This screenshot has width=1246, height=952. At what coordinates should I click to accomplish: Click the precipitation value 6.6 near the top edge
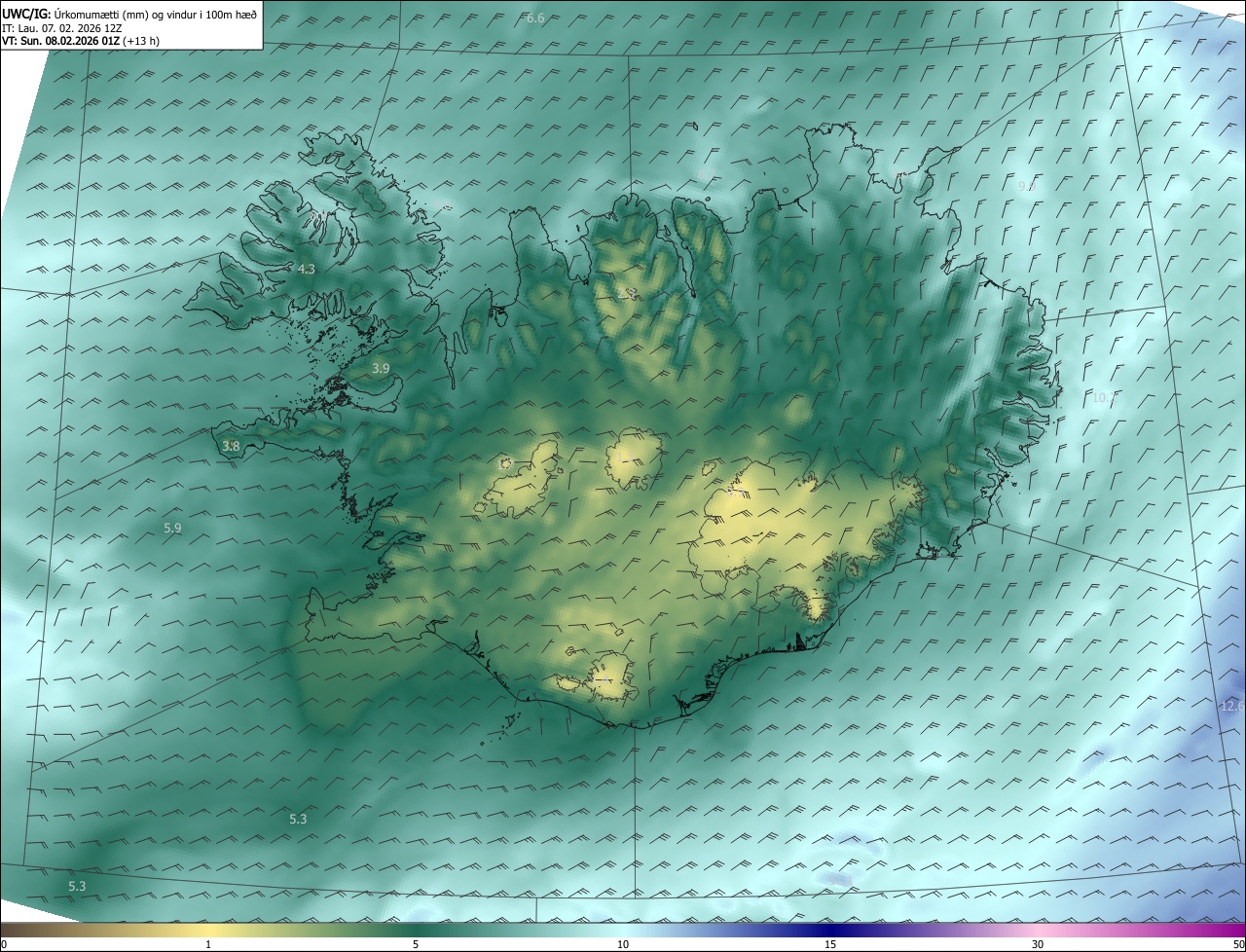[x=534, y=18]
